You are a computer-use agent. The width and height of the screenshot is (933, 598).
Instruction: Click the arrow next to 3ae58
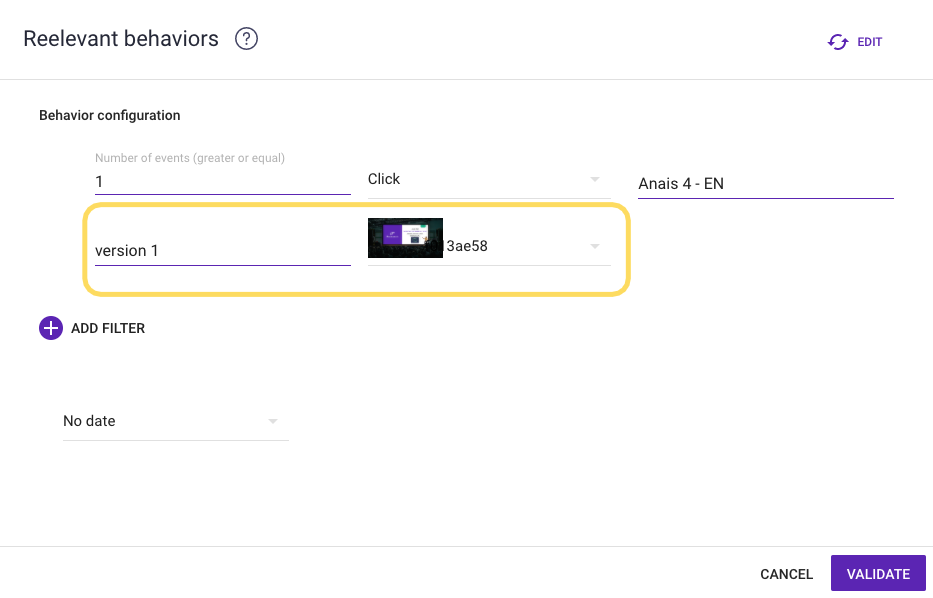point(595,246)
